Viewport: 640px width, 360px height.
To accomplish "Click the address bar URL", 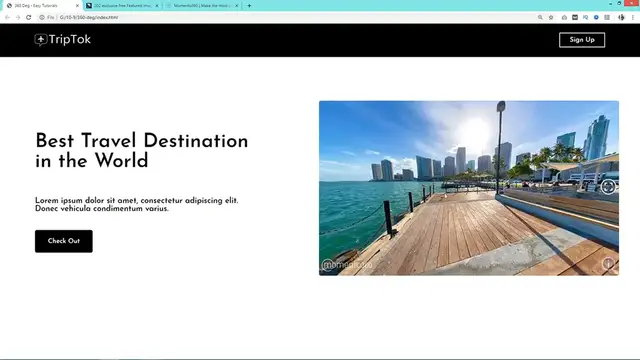I will coord(89,17).
